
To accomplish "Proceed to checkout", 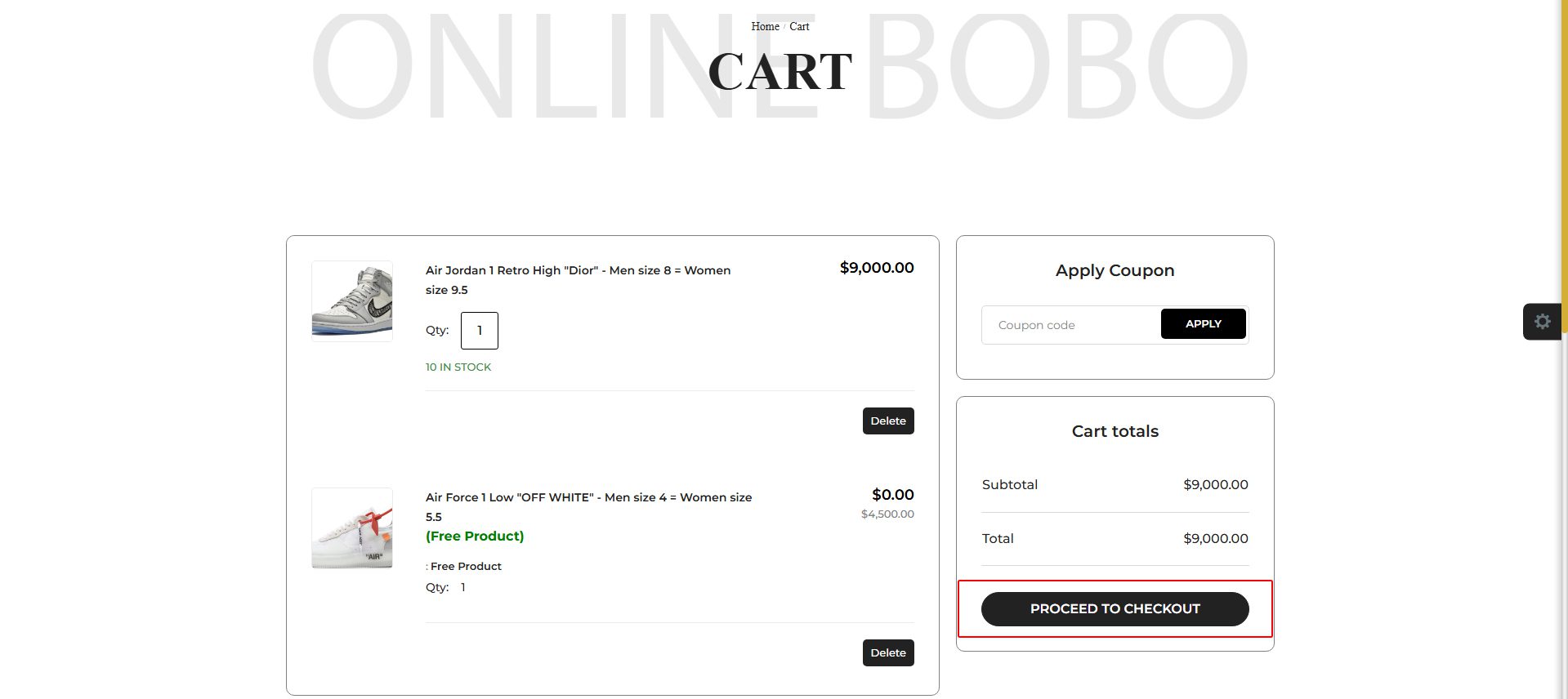I will 1115,609.
